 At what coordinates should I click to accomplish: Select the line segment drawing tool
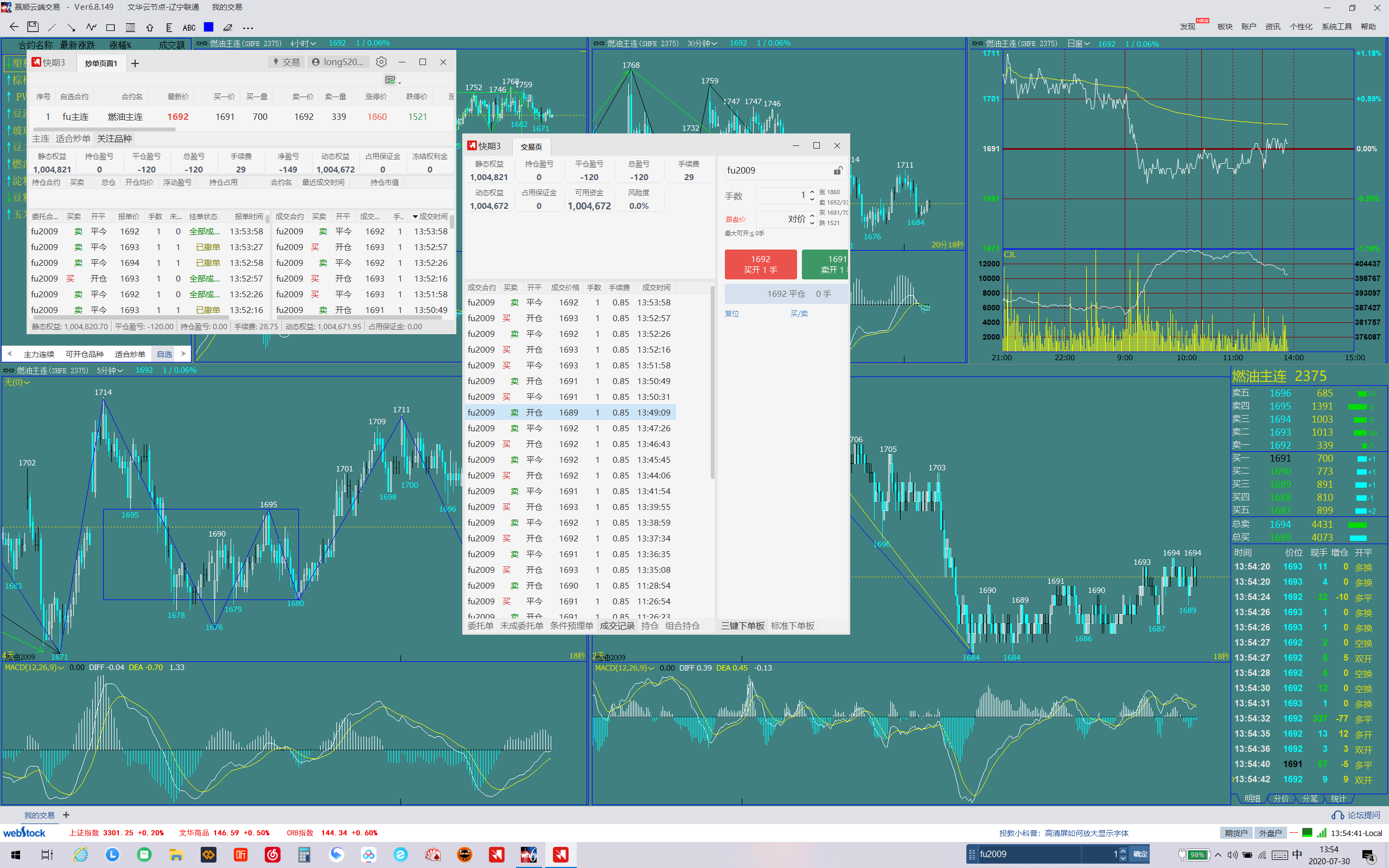52,27
